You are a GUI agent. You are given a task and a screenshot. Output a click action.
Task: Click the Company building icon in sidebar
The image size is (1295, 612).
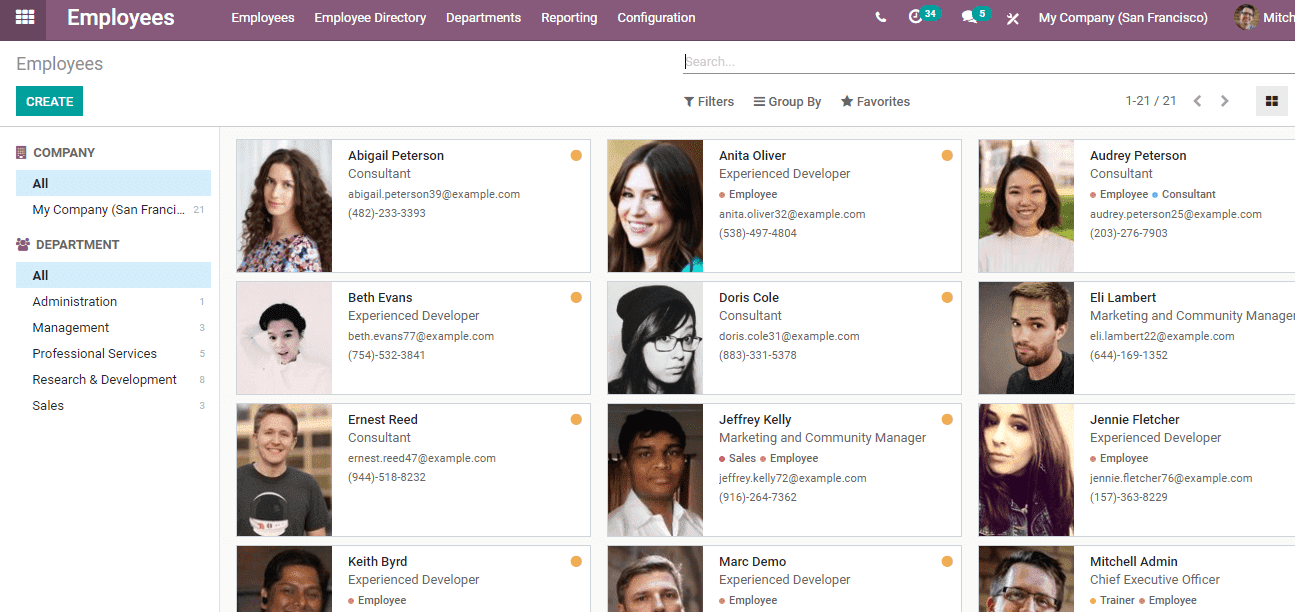pos(21,153)
